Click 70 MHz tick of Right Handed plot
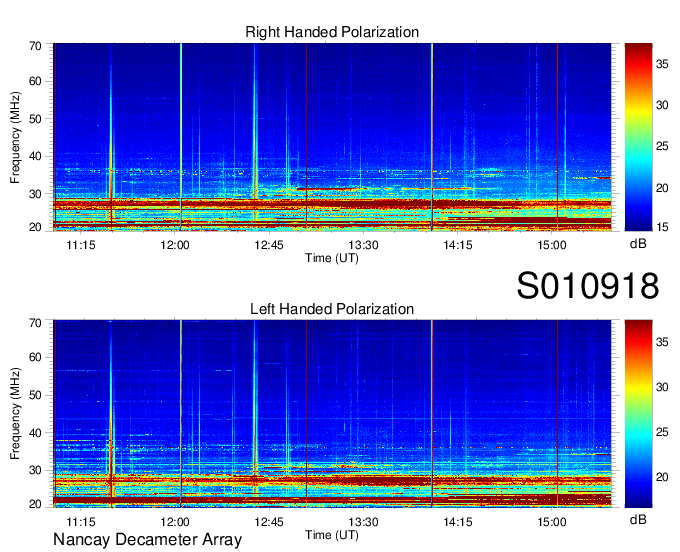The height and width of the screenshot is (552, 680). click(35, 46)
